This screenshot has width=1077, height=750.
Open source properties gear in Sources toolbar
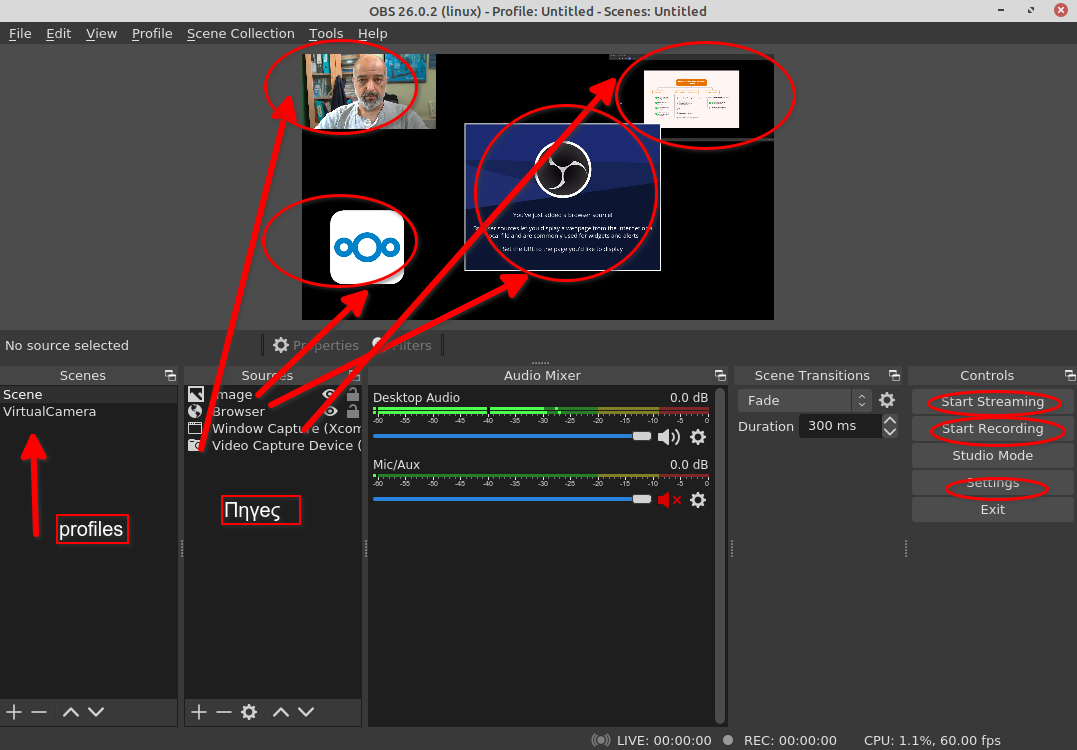point(249,712)
